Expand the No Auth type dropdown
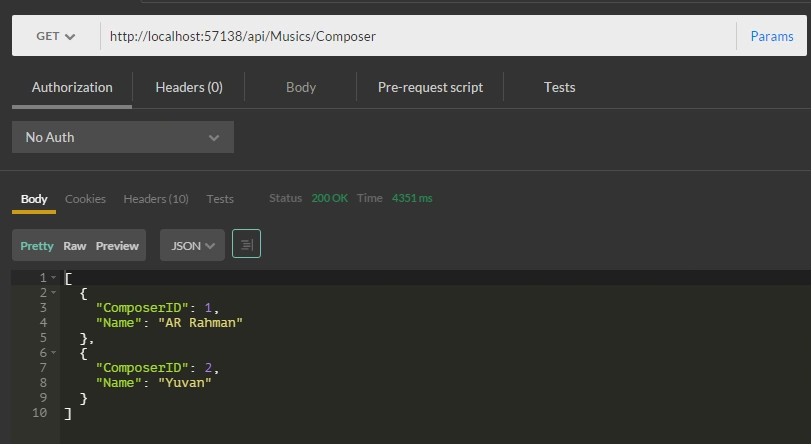 [x=123, y=137]
